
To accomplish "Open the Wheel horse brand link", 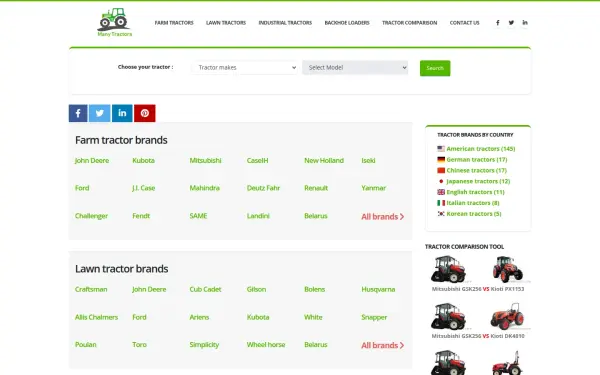I will coord(266,344).
